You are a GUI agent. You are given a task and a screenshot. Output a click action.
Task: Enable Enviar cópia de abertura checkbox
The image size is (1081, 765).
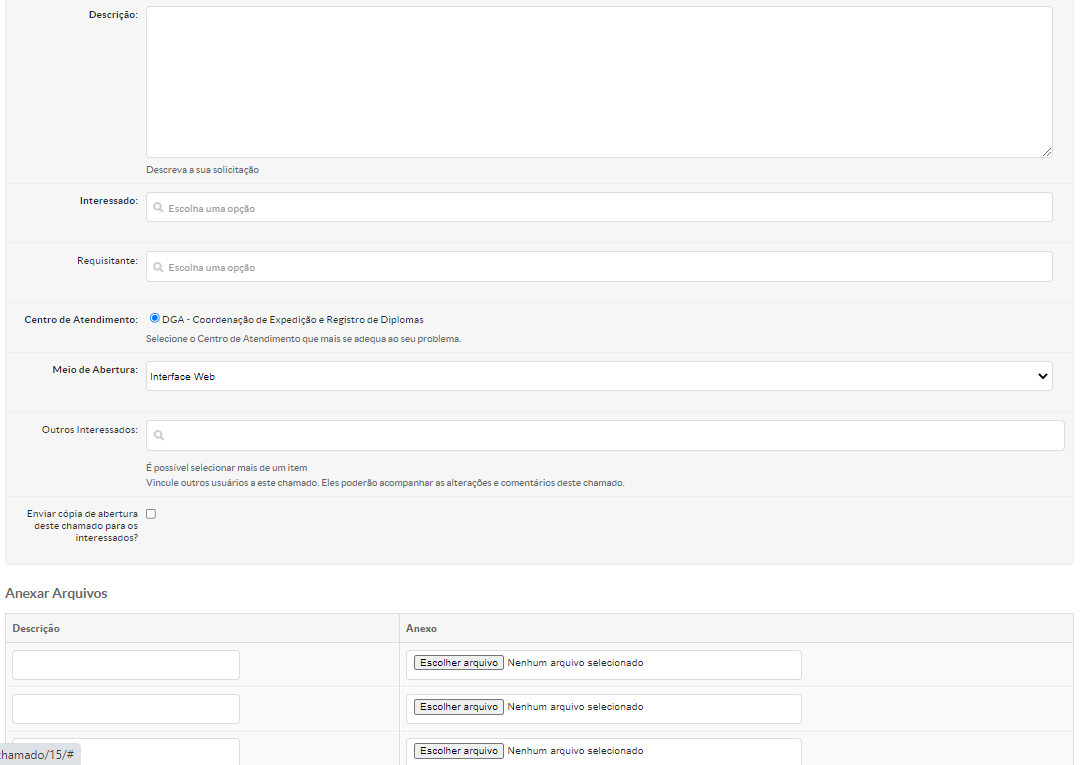(x=151, y=514)
